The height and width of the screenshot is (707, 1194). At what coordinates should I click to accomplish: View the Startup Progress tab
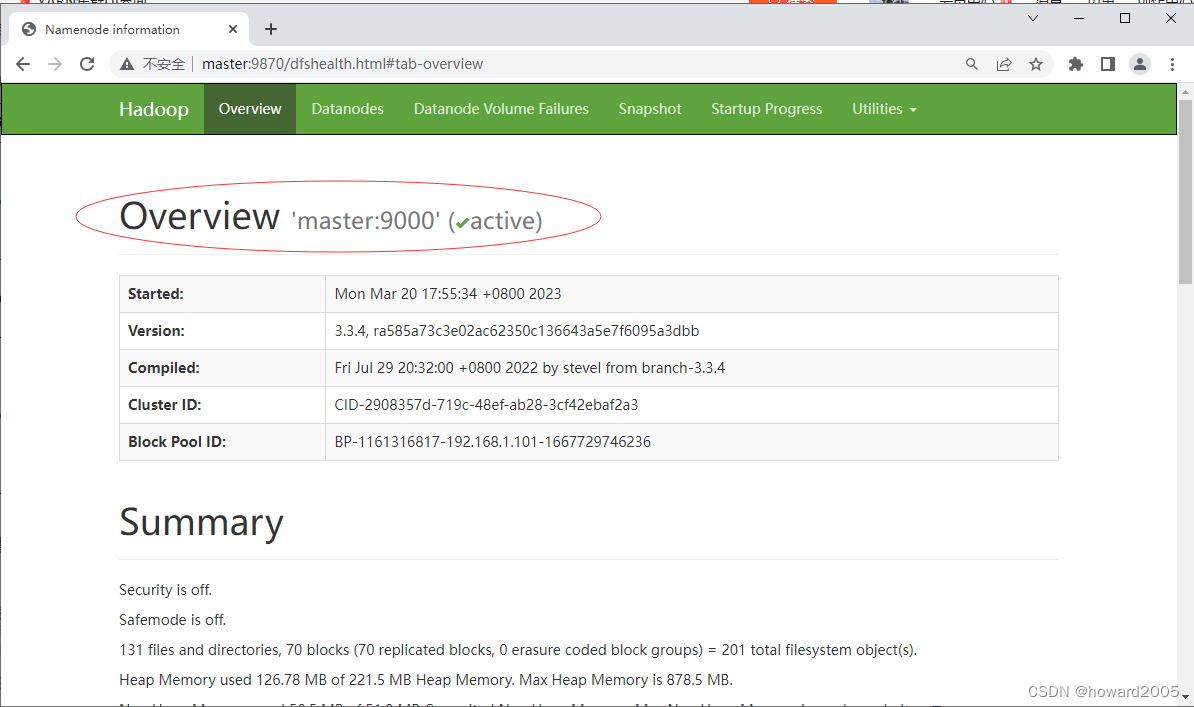(x=767, y=109)
